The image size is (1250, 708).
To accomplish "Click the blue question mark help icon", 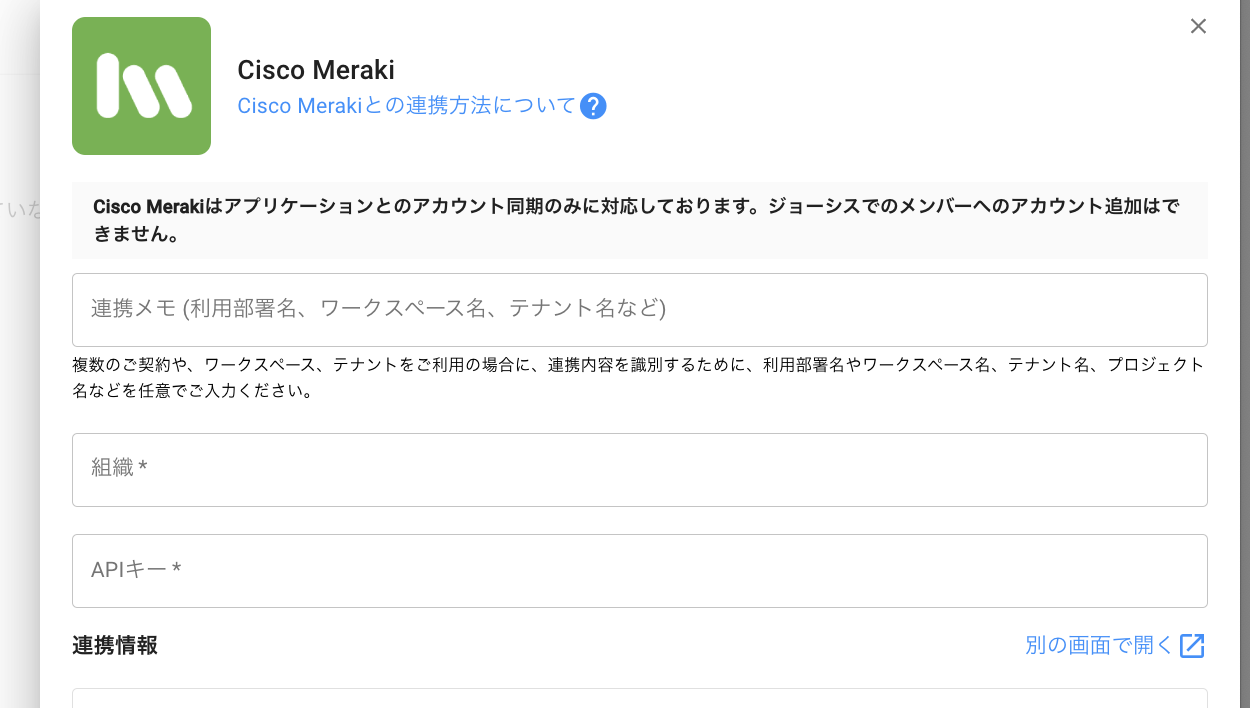I will (593, 106).
